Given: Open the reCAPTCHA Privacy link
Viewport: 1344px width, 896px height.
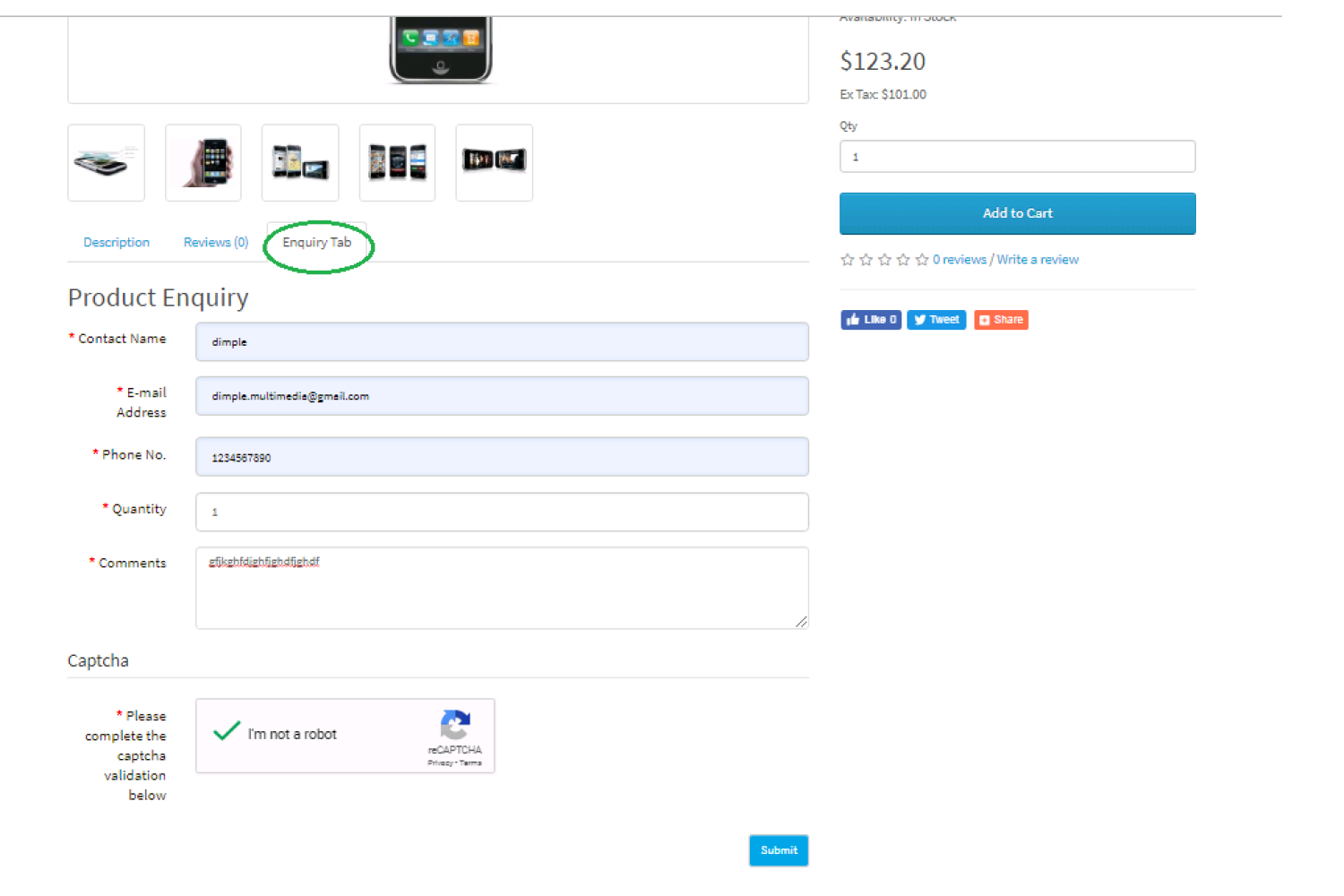Looking at the screenshot, I should pos(436,762).
